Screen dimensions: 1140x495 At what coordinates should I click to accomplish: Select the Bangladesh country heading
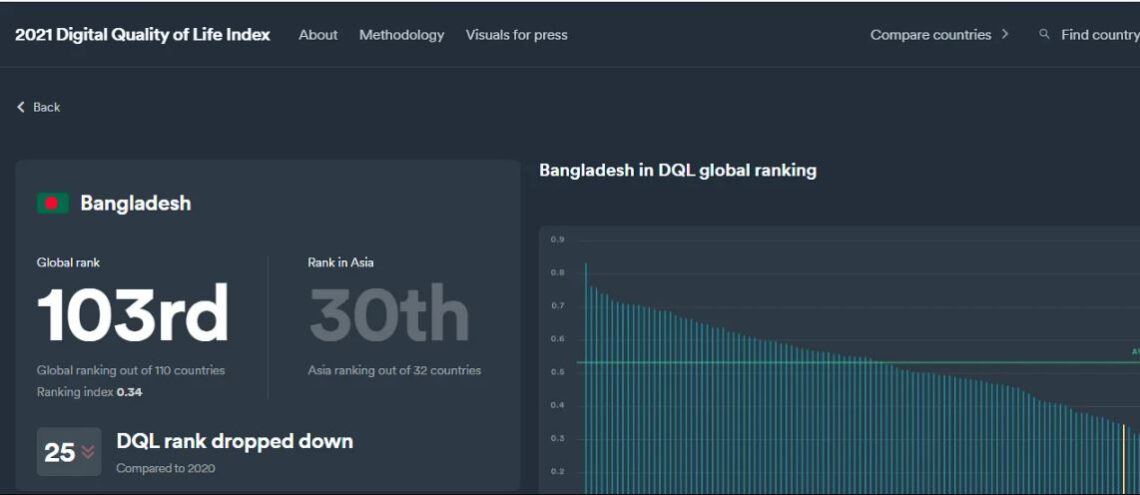point(135,203)
